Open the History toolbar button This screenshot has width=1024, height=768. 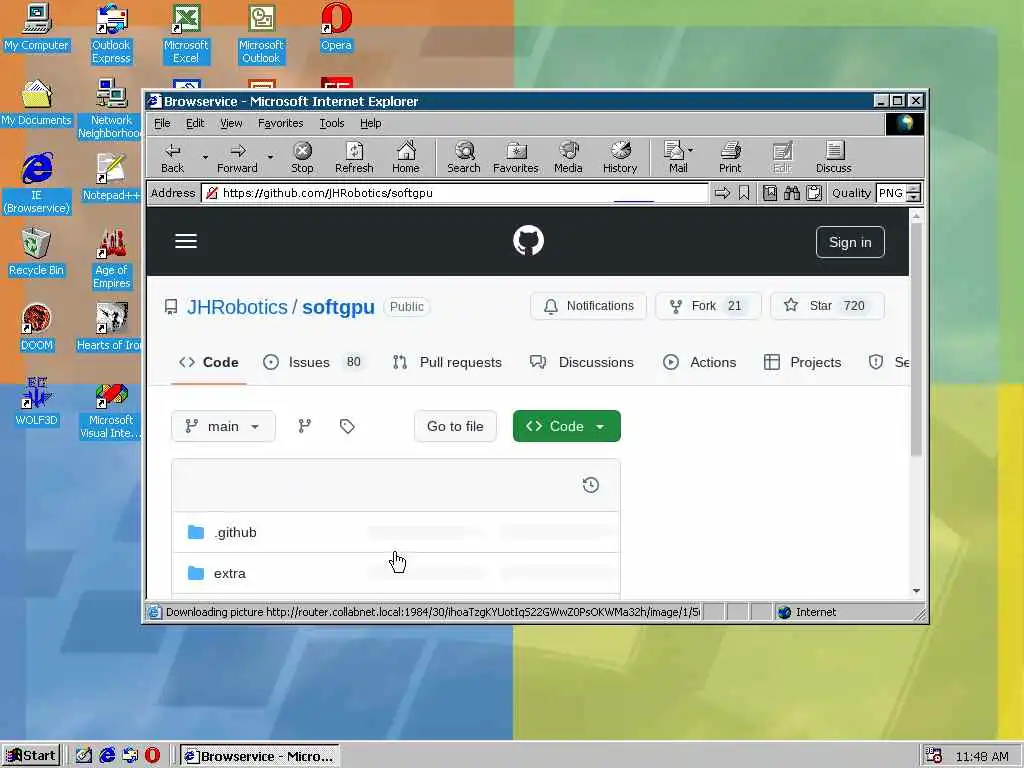[x=620, y=158]
